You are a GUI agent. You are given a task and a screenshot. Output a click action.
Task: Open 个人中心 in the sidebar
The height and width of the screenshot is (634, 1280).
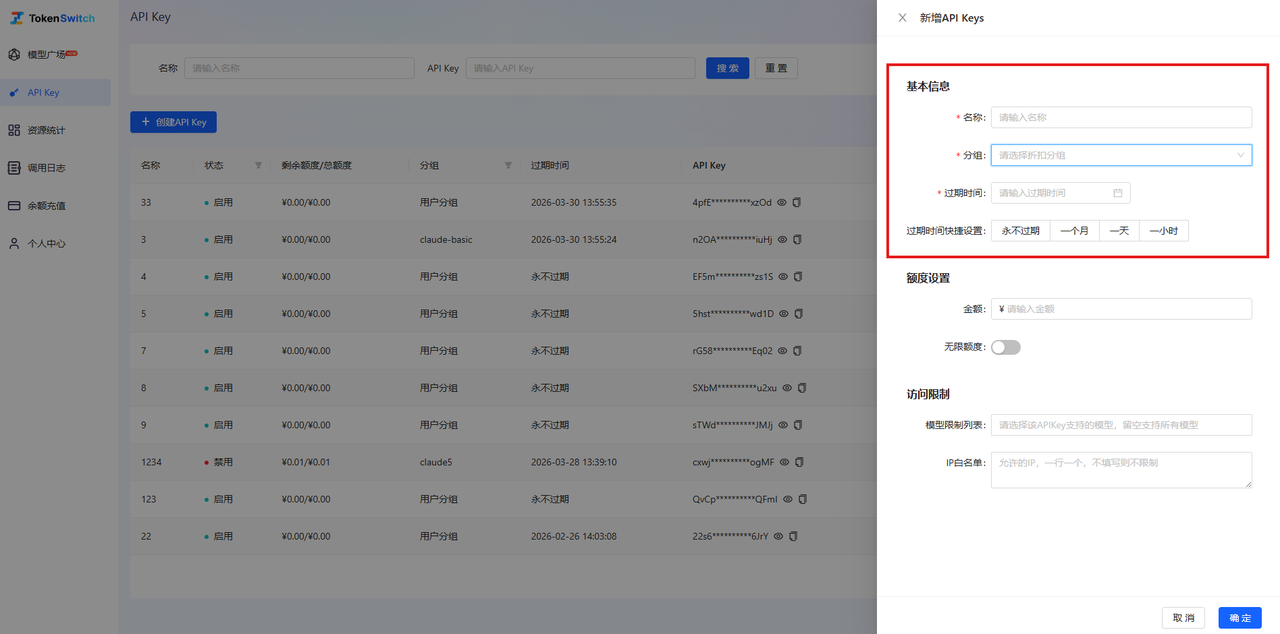56,244
